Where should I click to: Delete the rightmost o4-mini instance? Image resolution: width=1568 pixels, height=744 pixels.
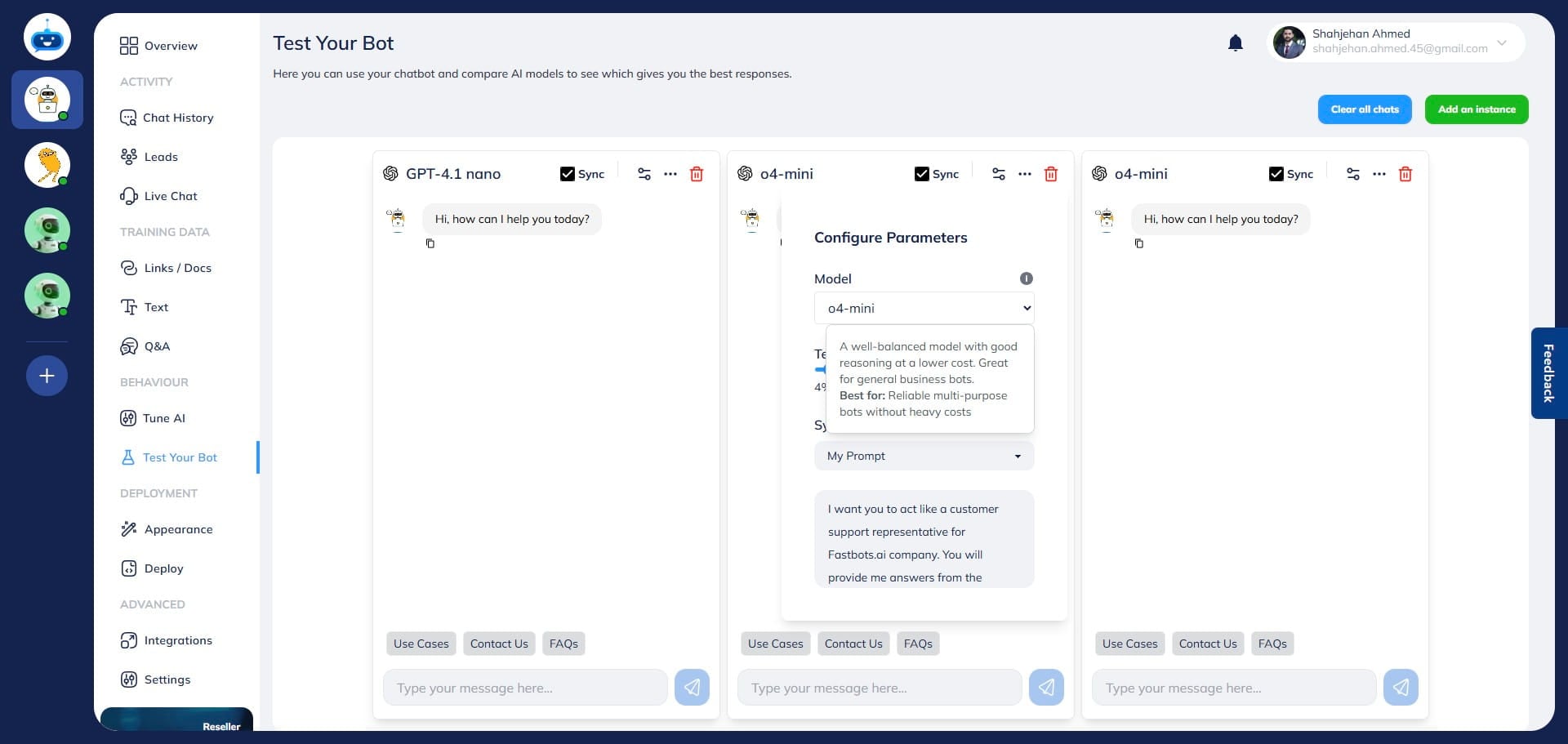coord(1405,174)
